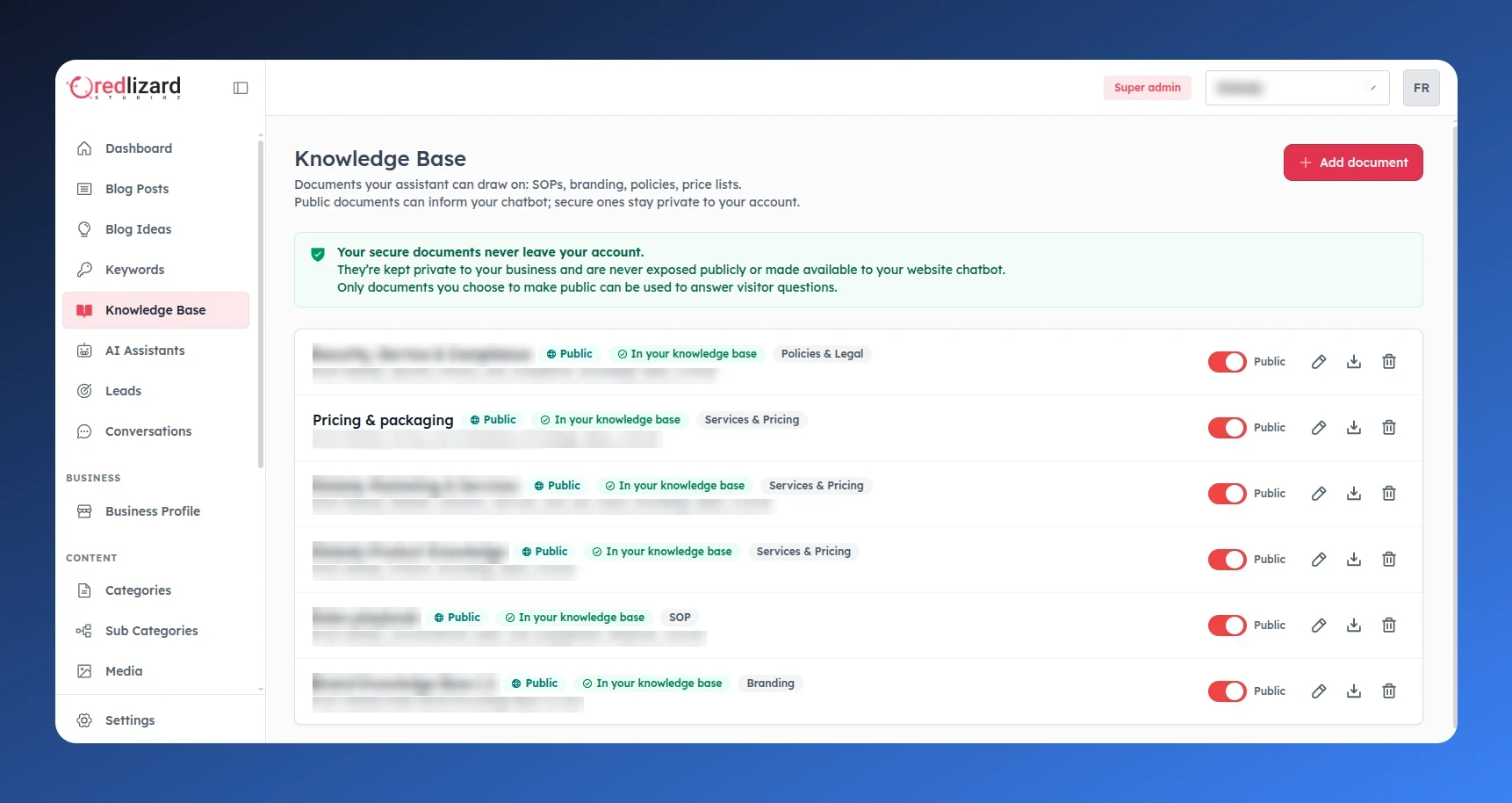Viewport: 1512px width, 803px height.
Task: Edit the Branding document row
Action: point(1319,691)
